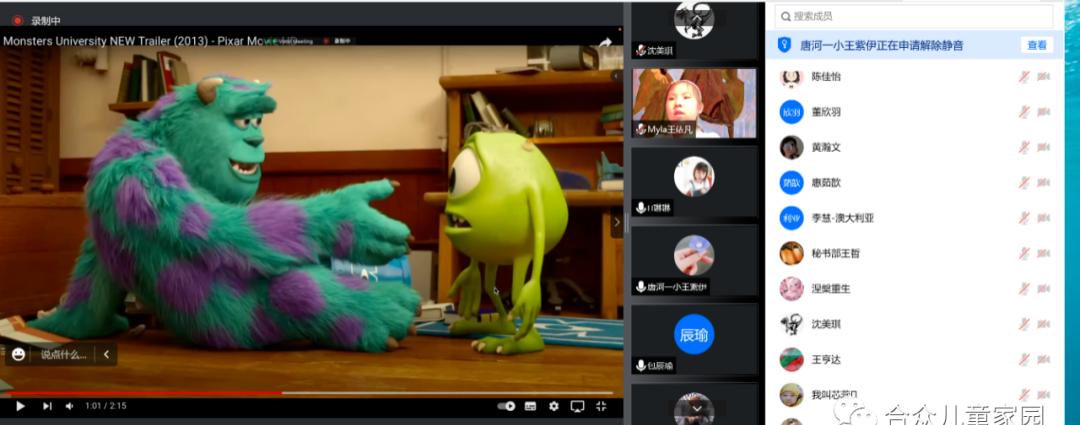Screen dimensions: 1080x425
Task: Click 李慧-澳大利亚's camera icon
Action: tap(1043, 218)
